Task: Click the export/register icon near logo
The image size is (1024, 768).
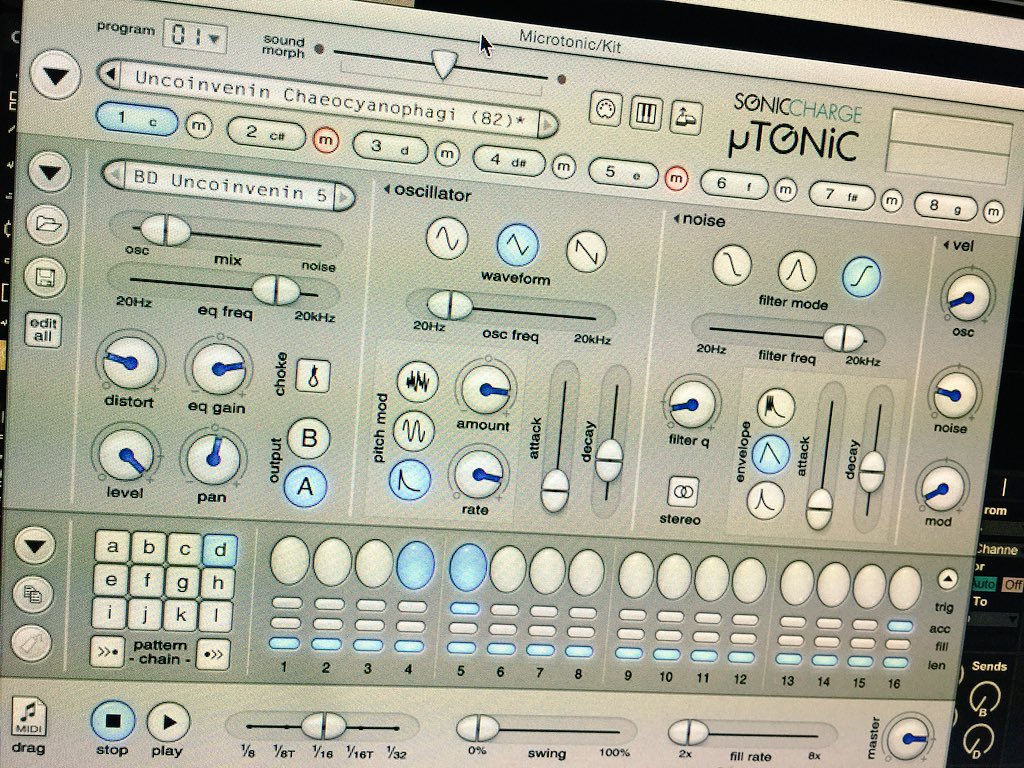Action: [685, 119]
